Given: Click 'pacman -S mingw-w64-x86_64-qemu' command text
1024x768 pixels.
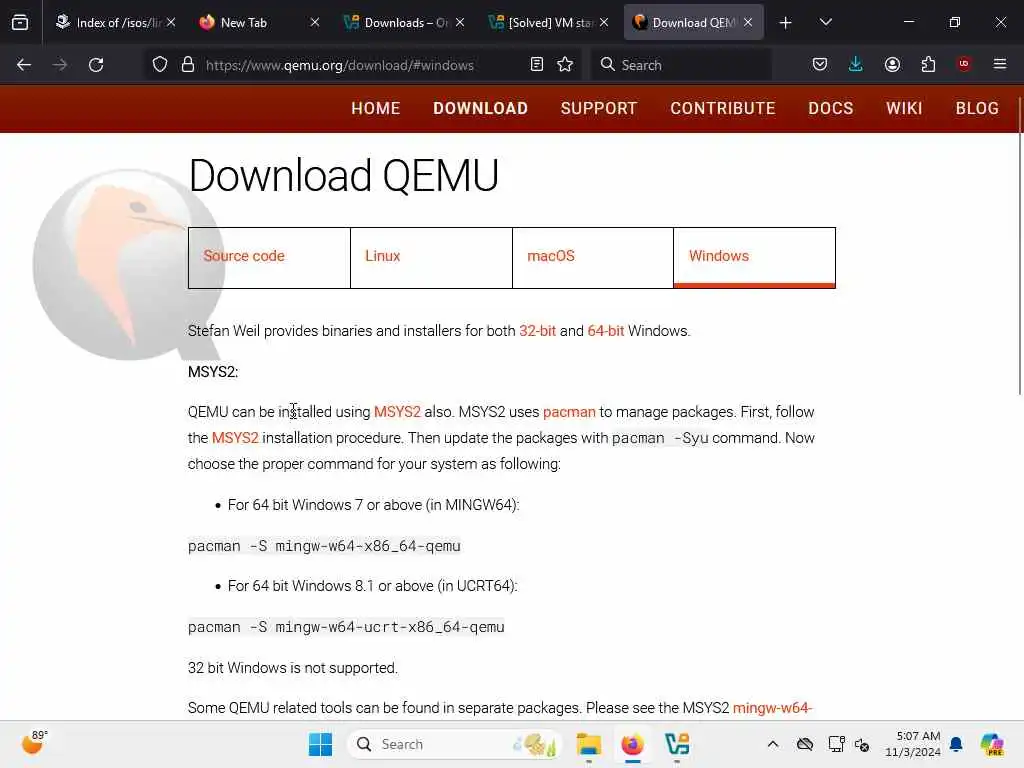Looking at the screenshot, I should (x=324, y=546).
